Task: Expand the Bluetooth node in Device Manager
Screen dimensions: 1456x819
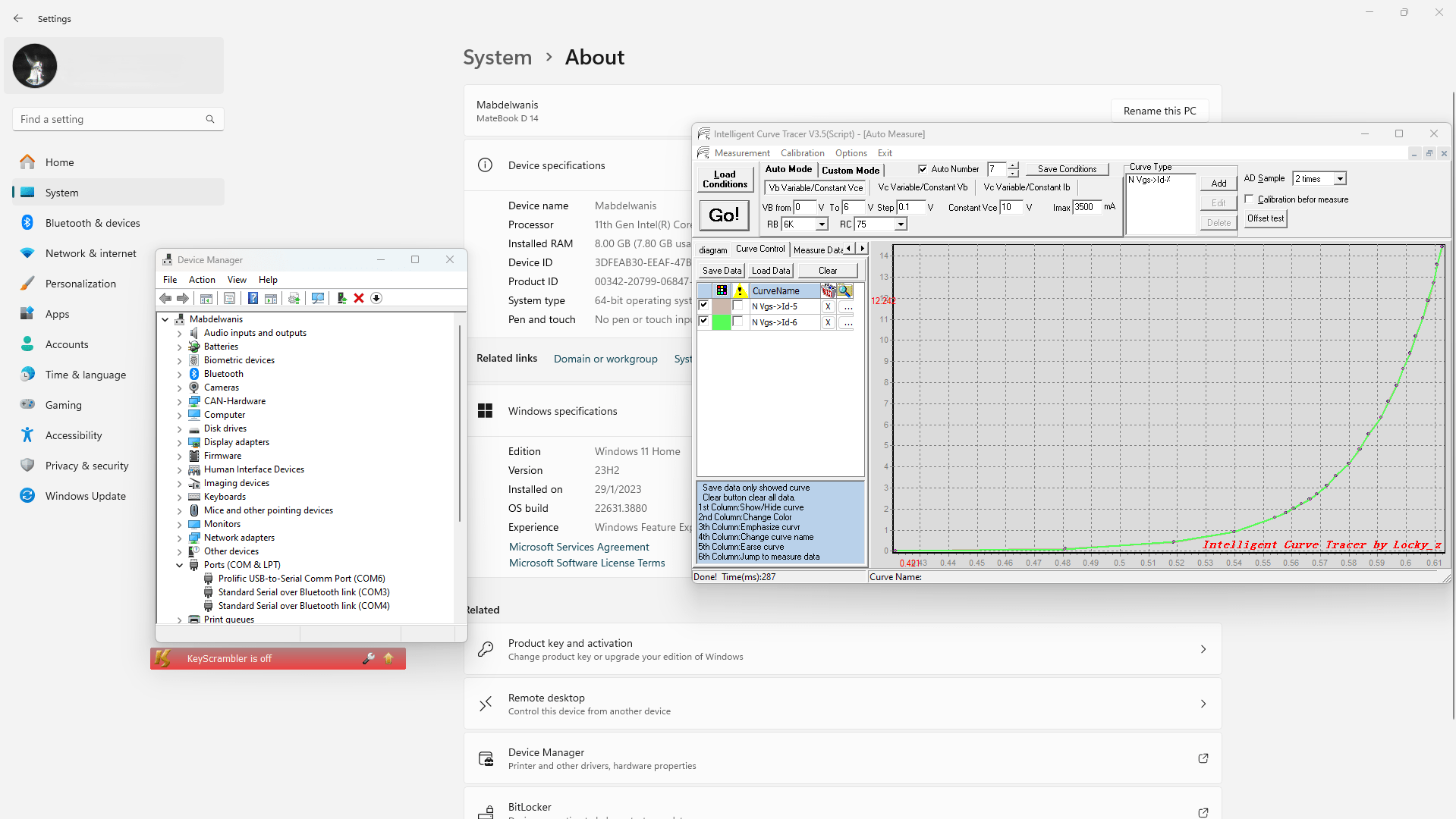Action: 180,374
